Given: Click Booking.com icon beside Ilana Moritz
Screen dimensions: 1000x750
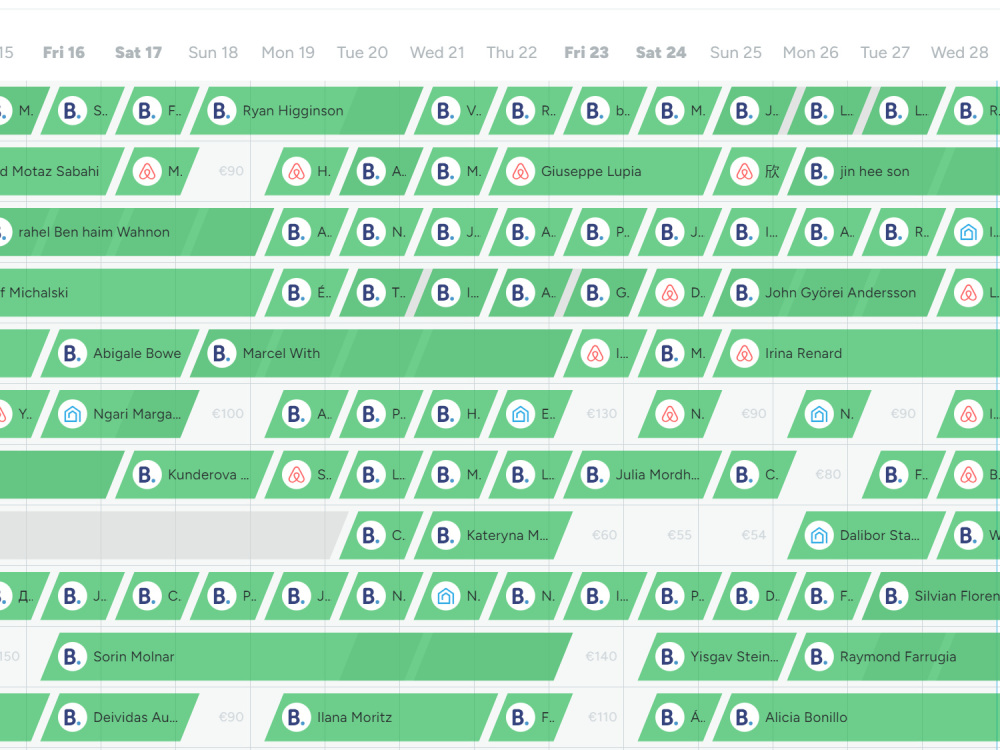Looking at the screenshot, I should pyautogui.click(x=296, y=717).
